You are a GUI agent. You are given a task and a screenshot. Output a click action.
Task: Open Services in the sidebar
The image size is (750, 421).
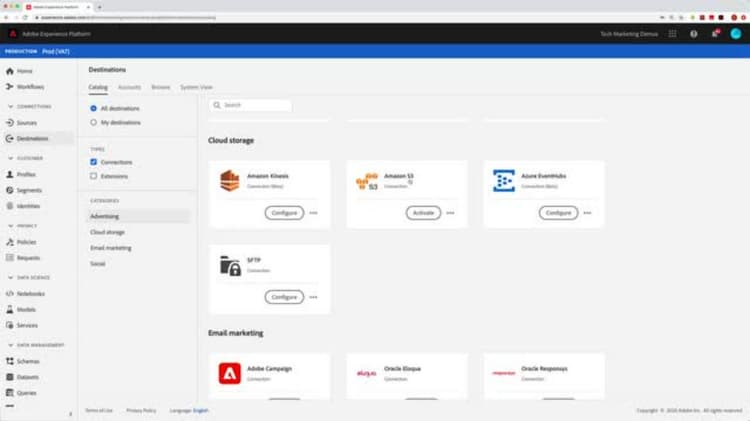22,325
